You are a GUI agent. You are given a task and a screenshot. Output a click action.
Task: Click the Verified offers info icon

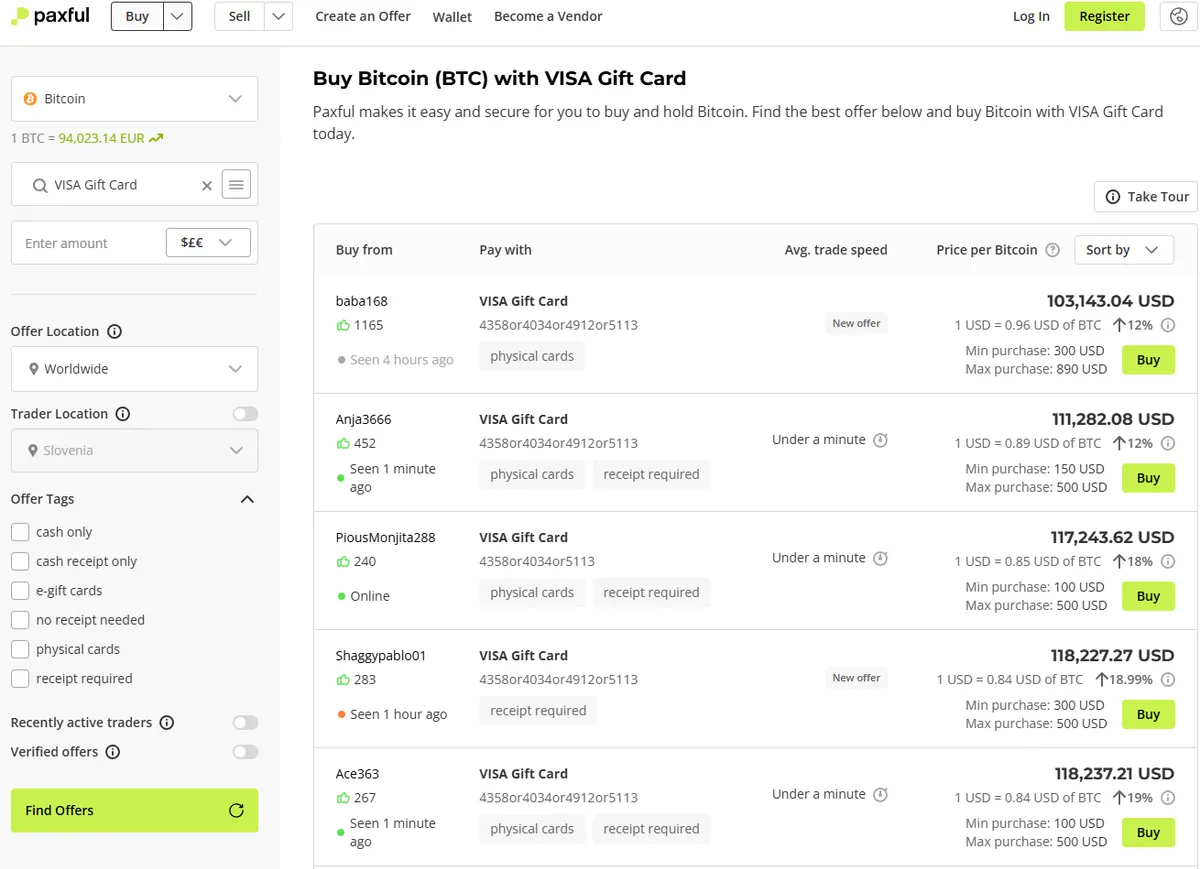[x=113, y=752]
